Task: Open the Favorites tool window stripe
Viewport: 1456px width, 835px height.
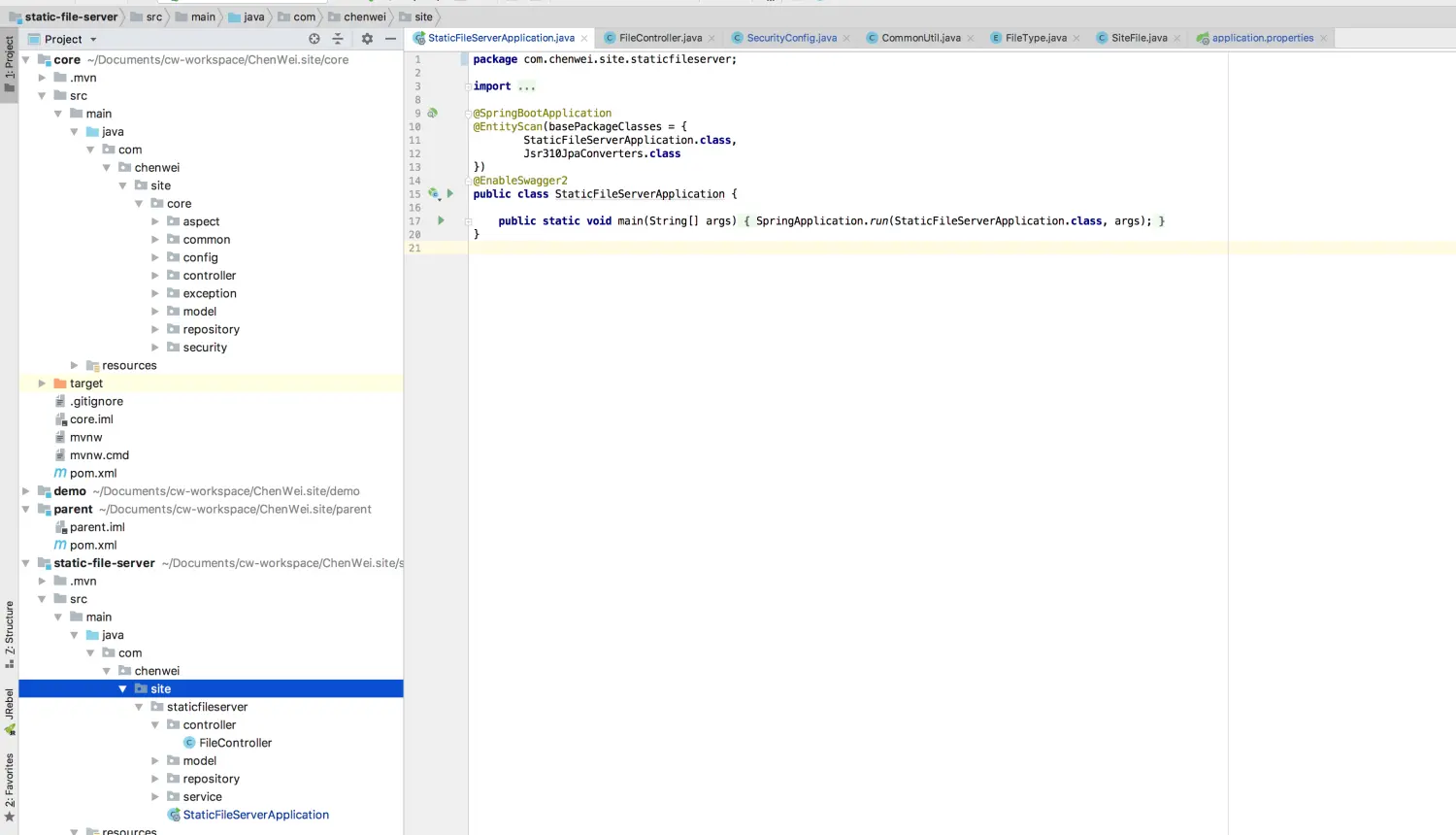Action: tap(10, 787)
